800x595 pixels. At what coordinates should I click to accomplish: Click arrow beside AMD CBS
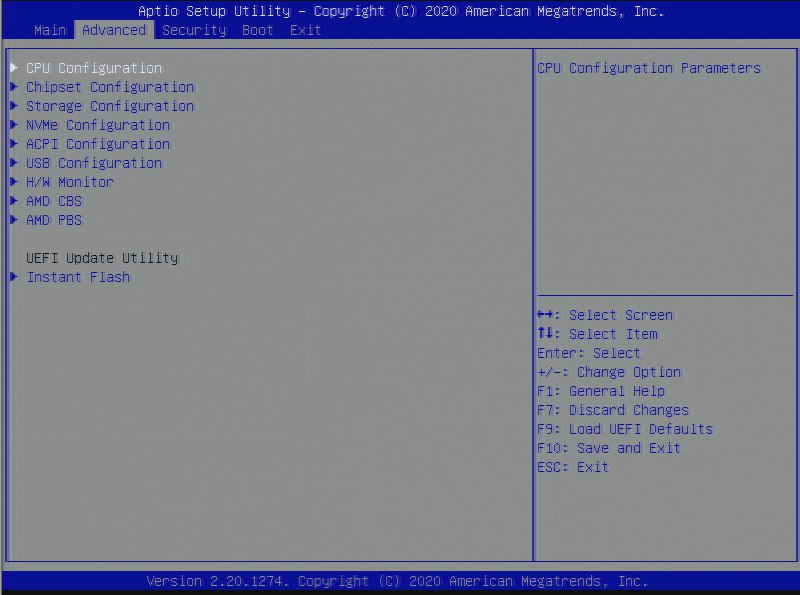[14, 201]
